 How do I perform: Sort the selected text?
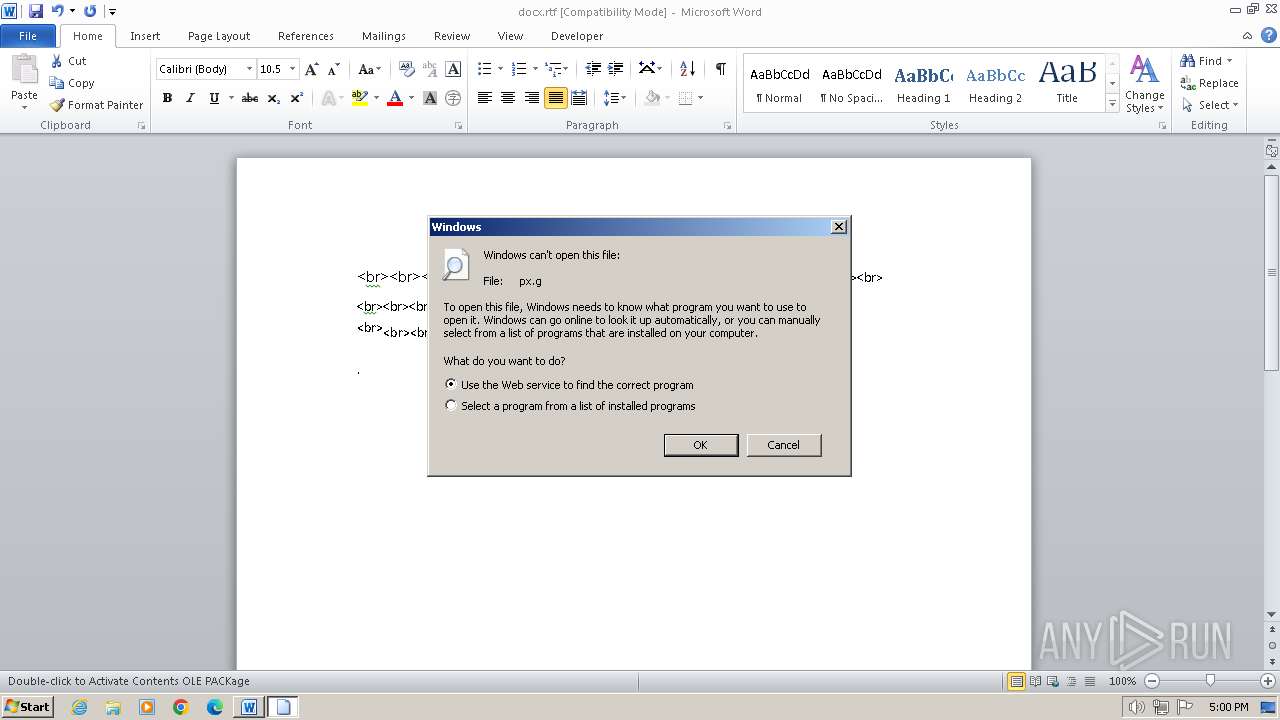tap(687, 69)
